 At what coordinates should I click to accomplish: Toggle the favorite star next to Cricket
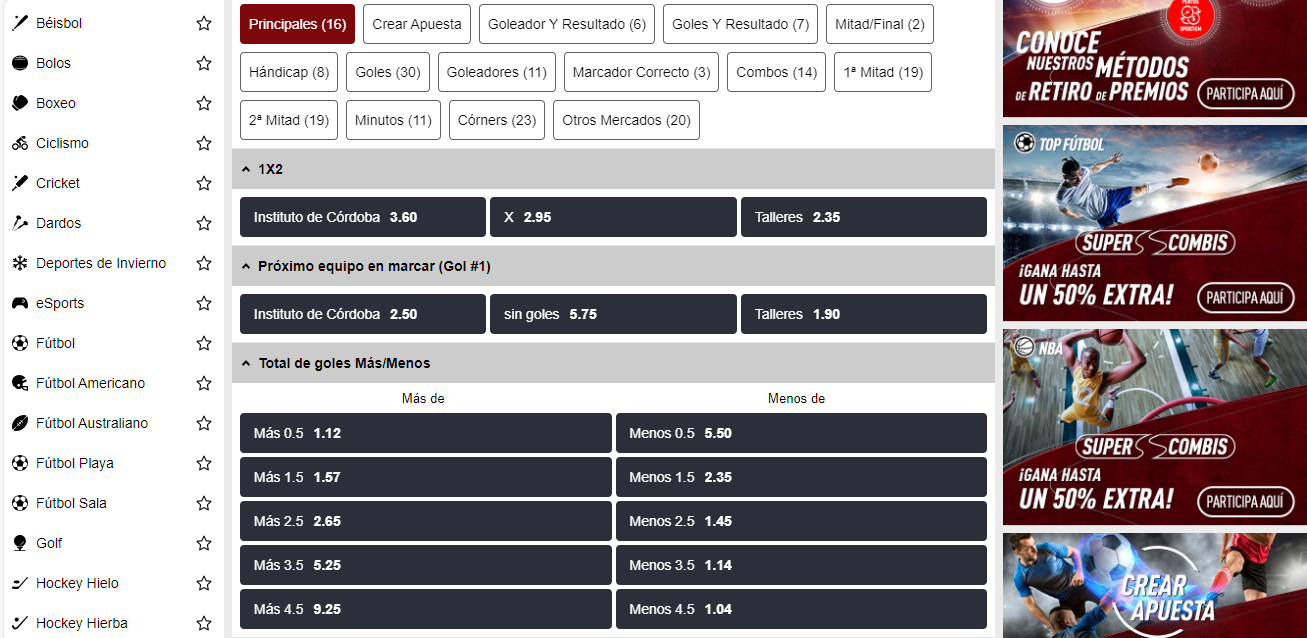coord(203,183)
